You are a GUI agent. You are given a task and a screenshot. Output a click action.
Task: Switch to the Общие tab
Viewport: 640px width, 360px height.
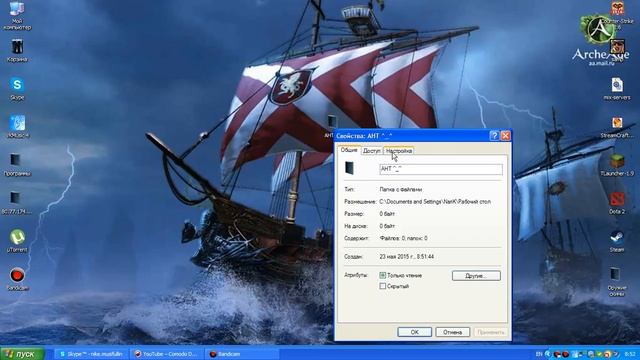349,150
